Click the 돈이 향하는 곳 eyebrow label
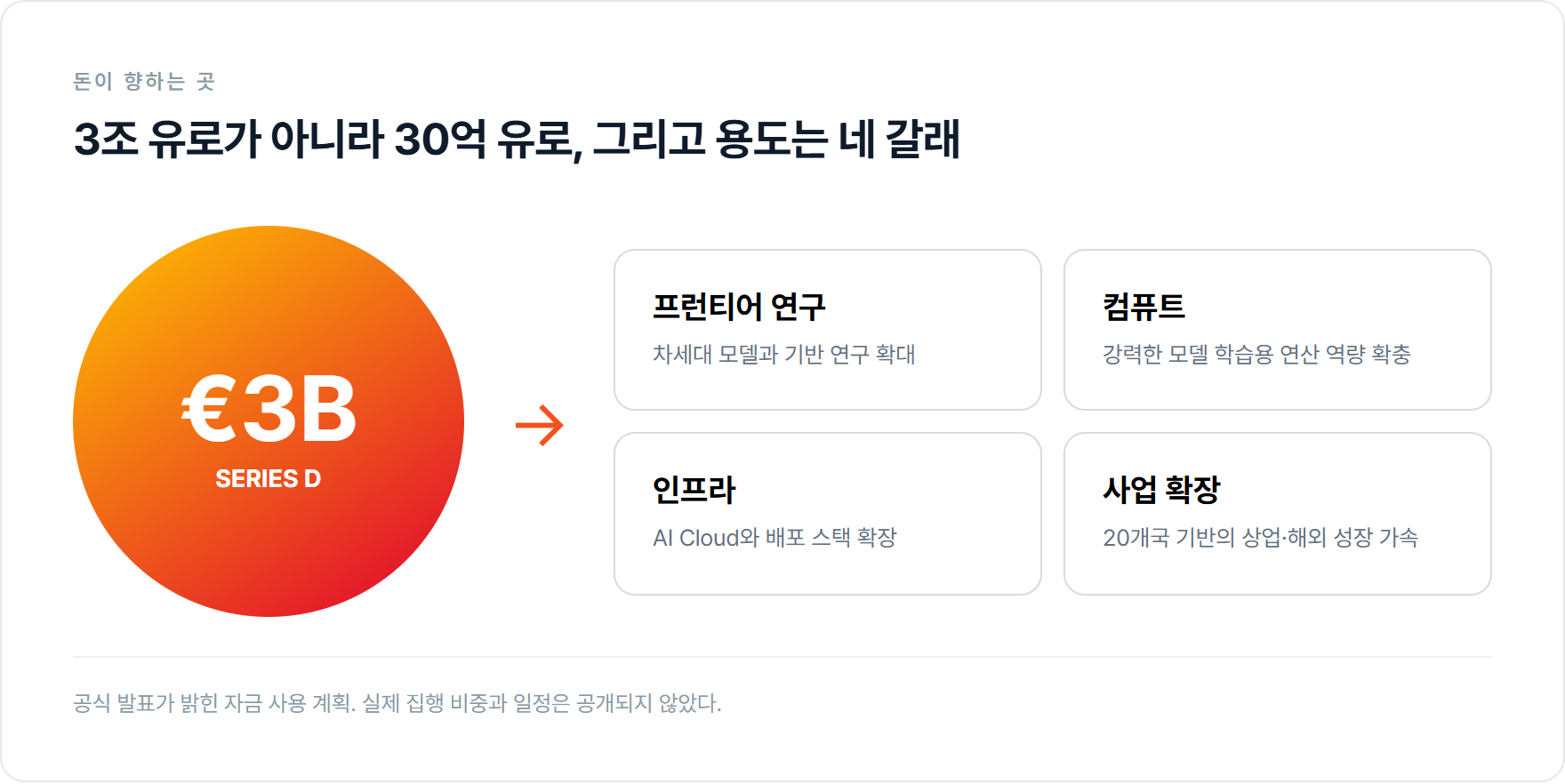Viewport: 1565px width, 784px height. click(144, 82)
